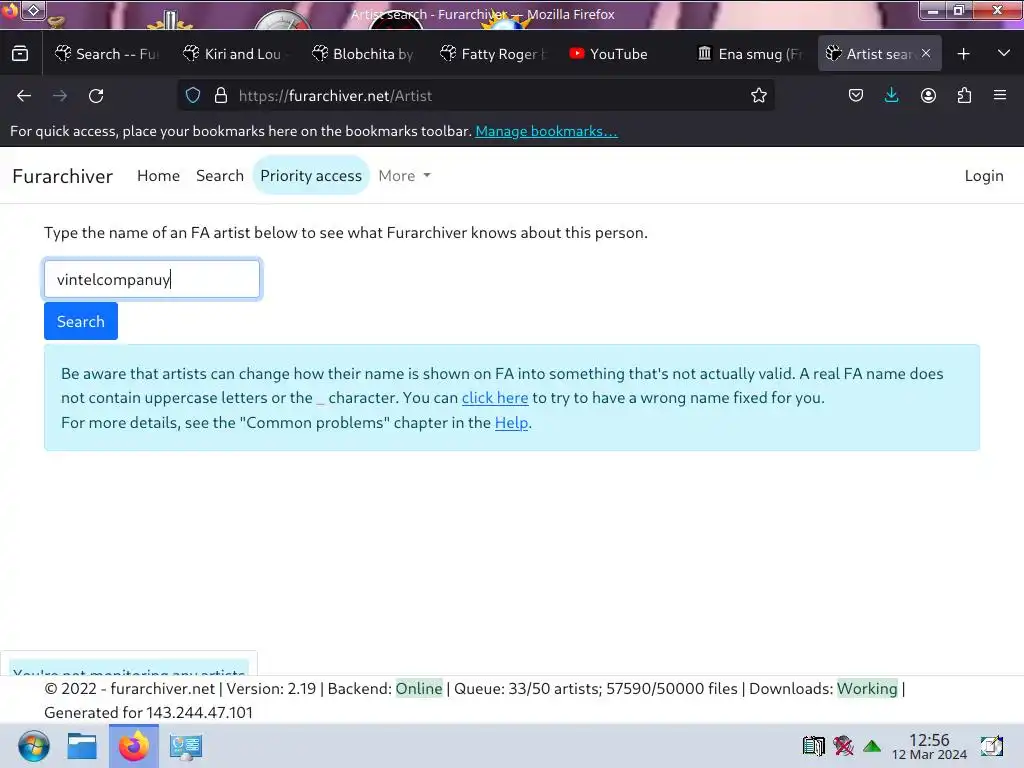1024x768 pixels.
Task: Go back with the back arrow
Action: [x=24, y=96]
